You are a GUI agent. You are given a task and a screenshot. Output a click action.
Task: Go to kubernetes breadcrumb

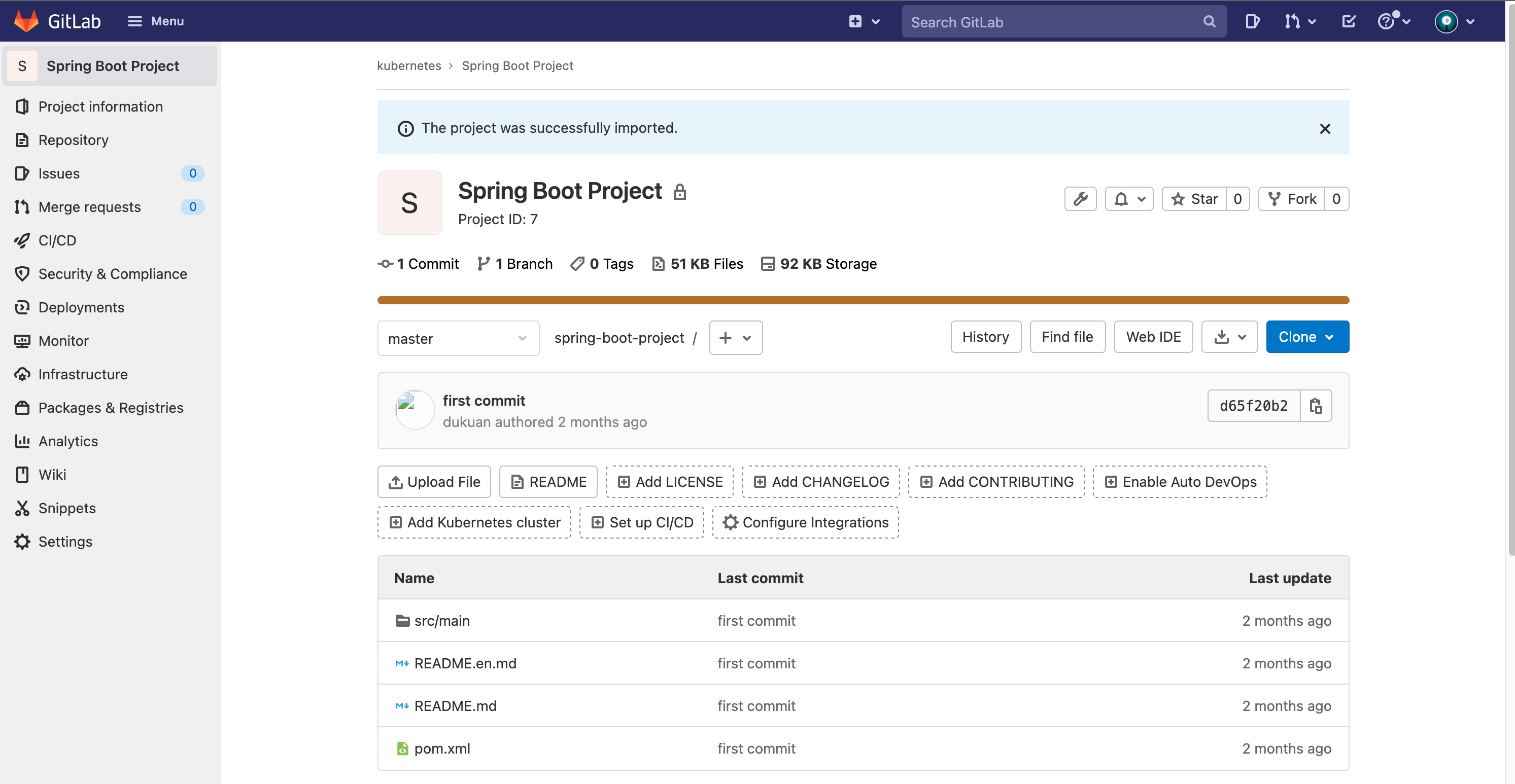pyautogui.click(x=409, y=66)
